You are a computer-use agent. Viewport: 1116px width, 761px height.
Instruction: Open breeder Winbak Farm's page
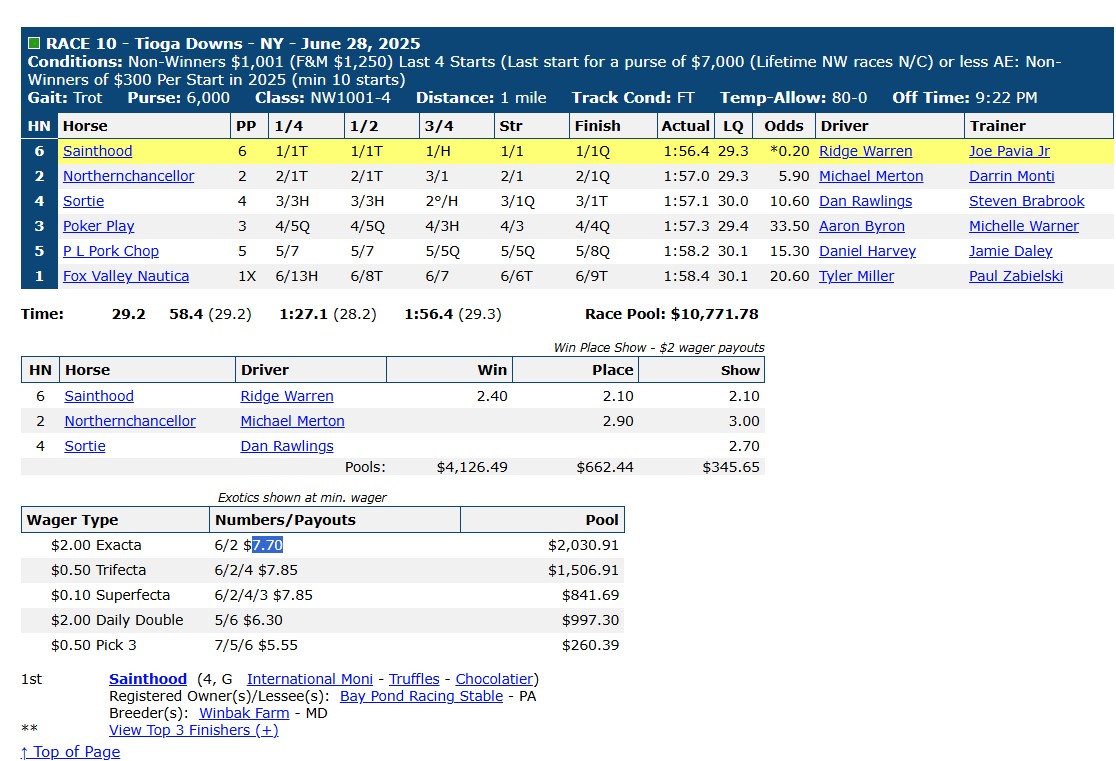click(x=244, y=713)
